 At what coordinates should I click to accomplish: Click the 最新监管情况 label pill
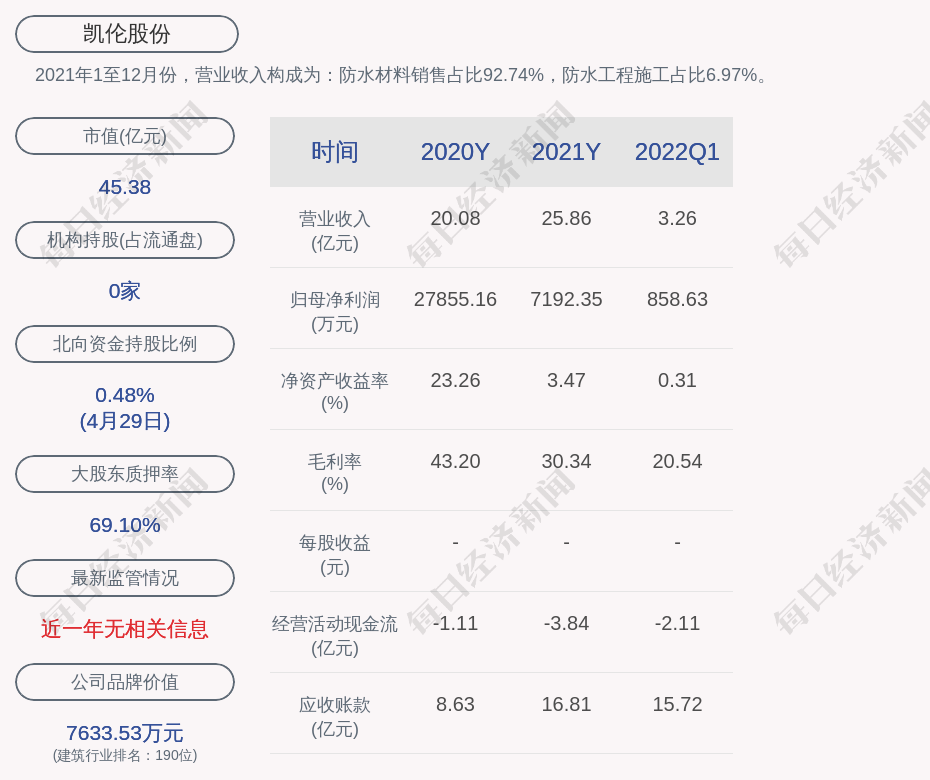coord(125,578)
